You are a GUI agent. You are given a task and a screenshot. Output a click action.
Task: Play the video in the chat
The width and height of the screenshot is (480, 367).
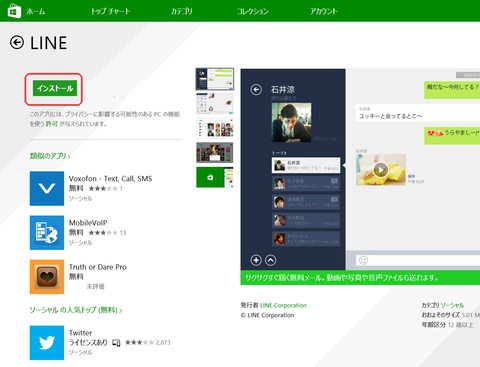tap(380, 170)
